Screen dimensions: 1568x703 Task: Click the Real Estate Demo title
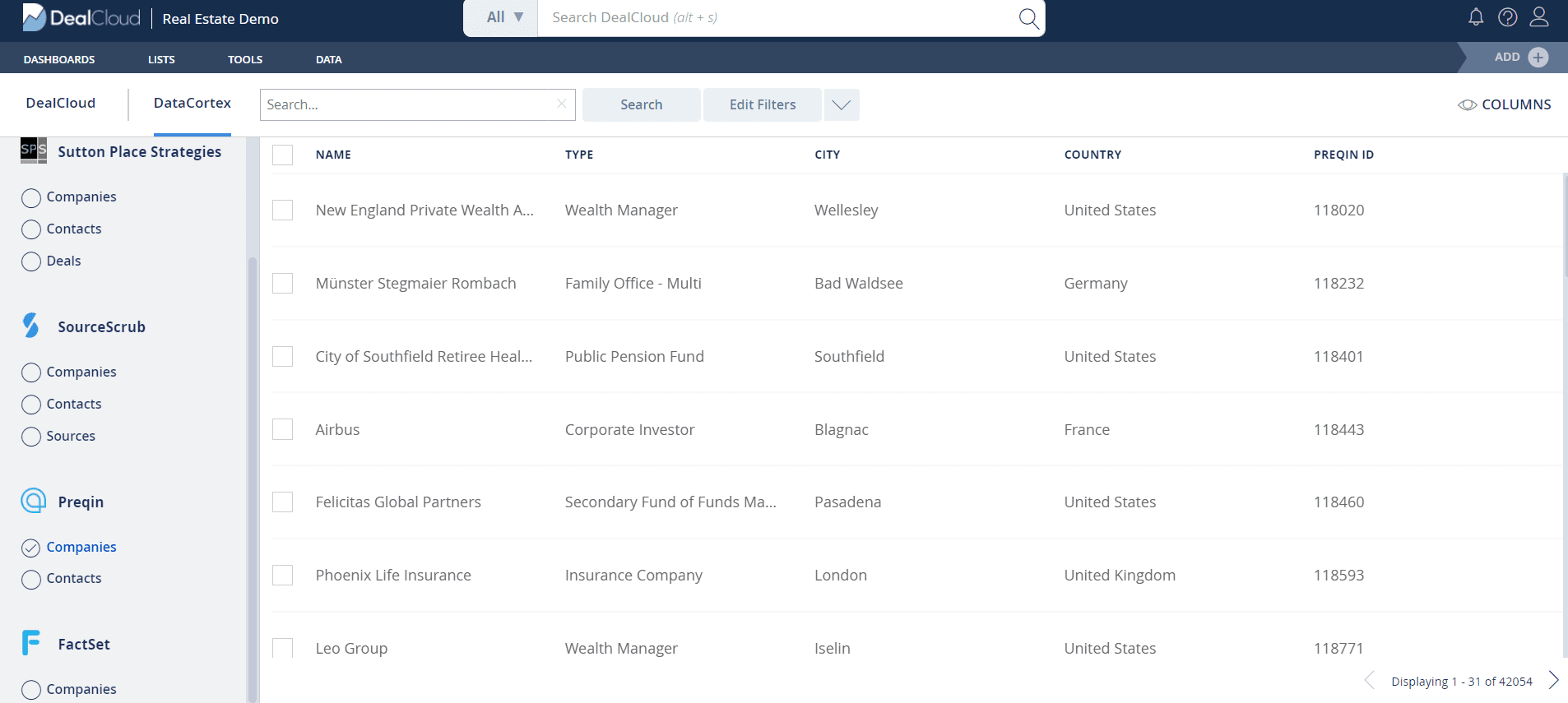[220, 18]
